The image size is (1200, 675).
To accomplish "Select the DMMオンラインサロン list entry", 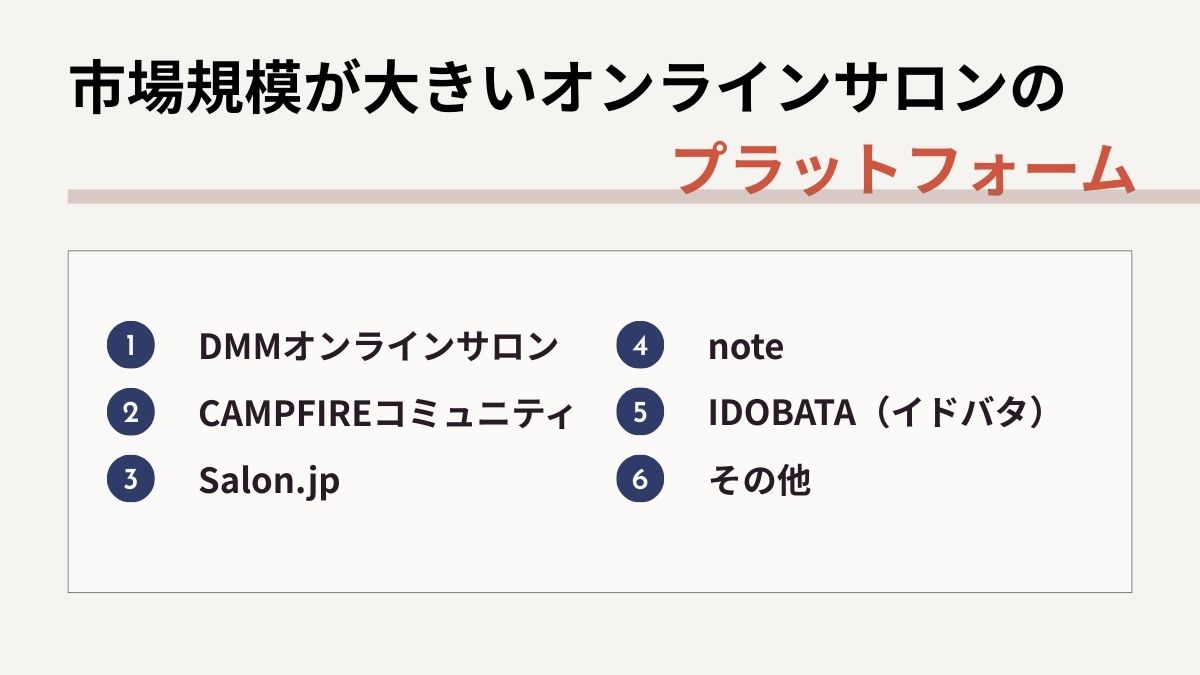I will (x=378, y=347).
